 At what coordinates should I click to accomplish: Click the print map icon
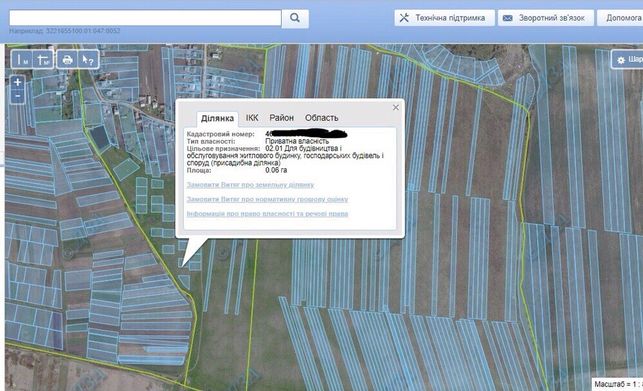point(67,60)
